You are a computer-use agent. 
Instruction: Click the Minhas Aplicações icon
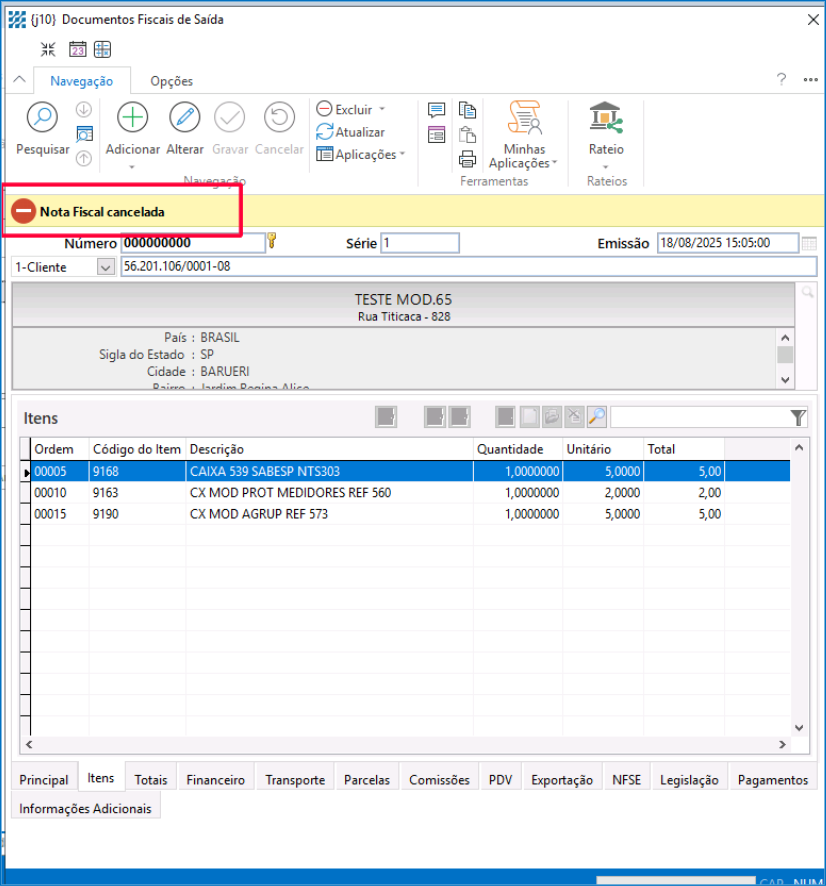coord(524,118)
